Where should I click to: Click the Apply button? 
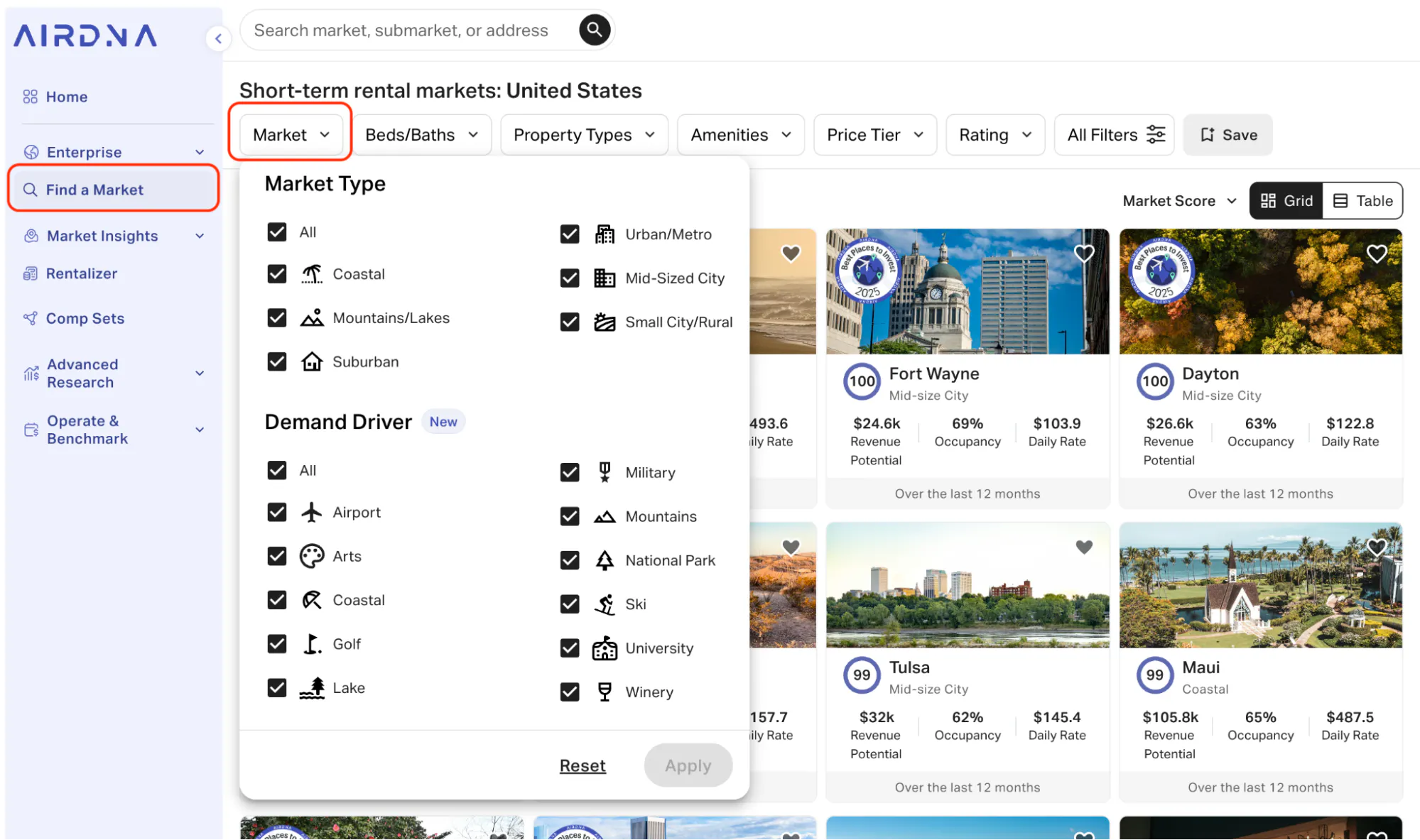[x=688, y=765]
